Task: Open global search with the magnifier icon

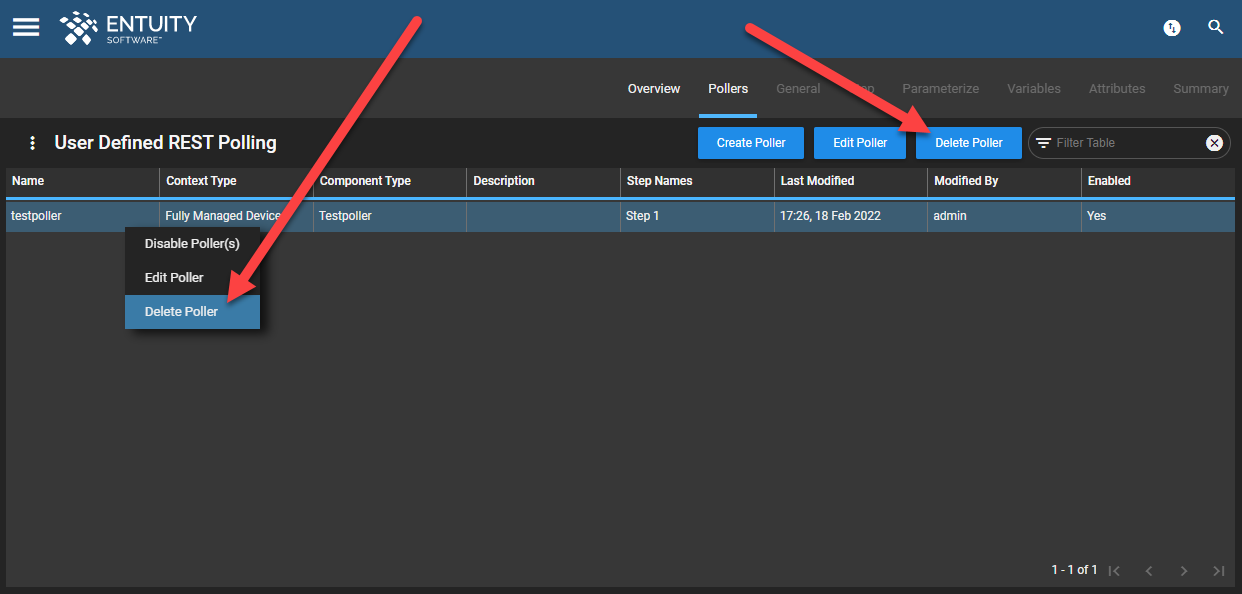Action: 1216,27
